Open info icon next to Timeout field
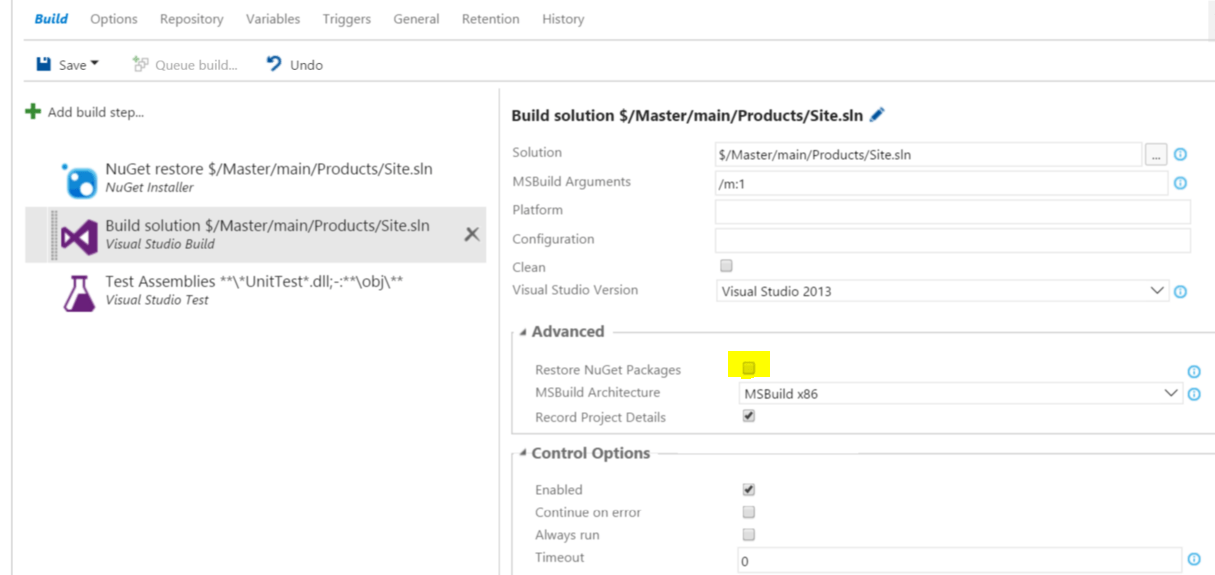1215x575 pixels. [1194, 560]
